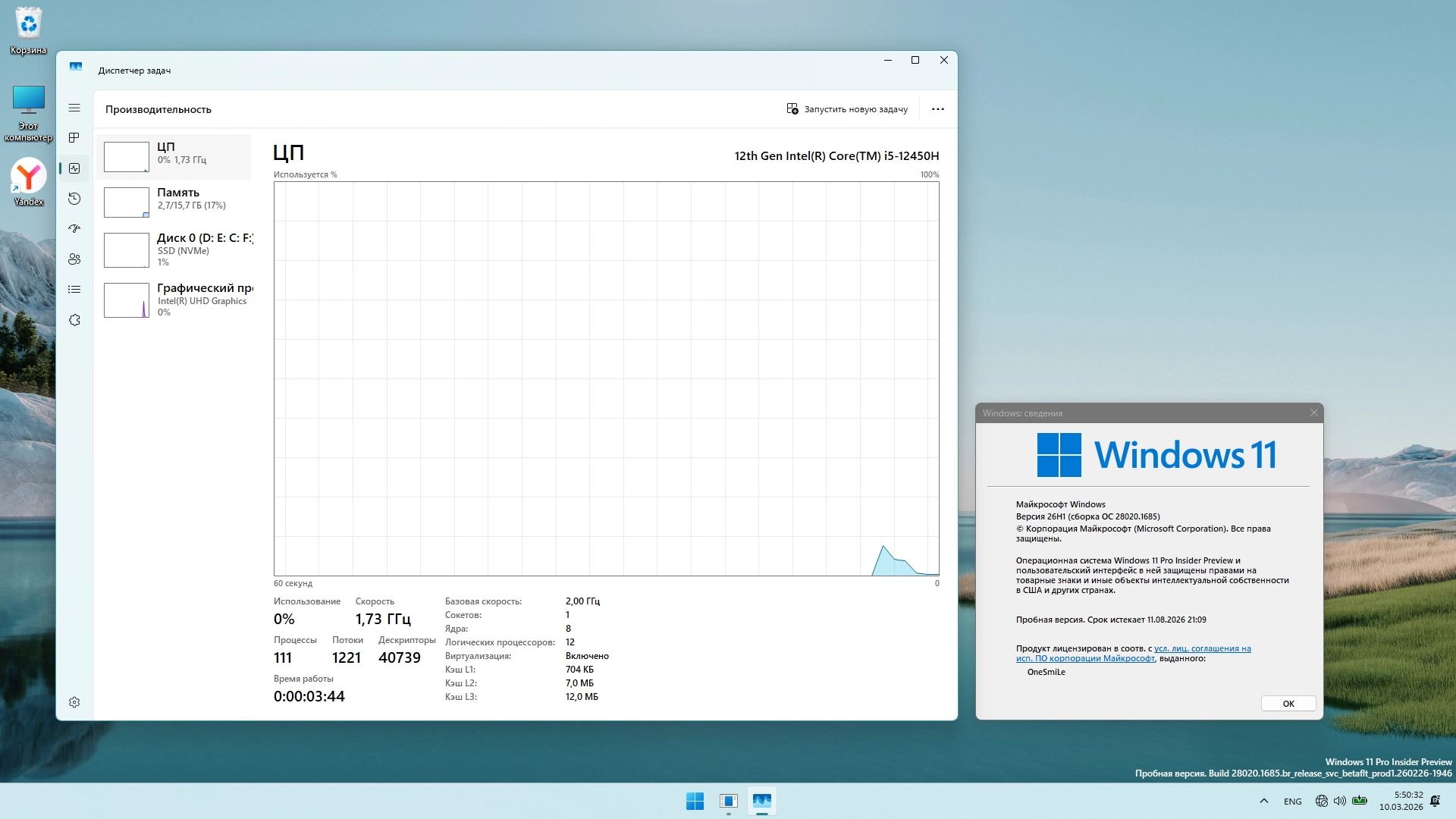The height and width of the screenshot is (819, 1456).
Task: Open the three-dot more options menu
Action: [938, 109]
